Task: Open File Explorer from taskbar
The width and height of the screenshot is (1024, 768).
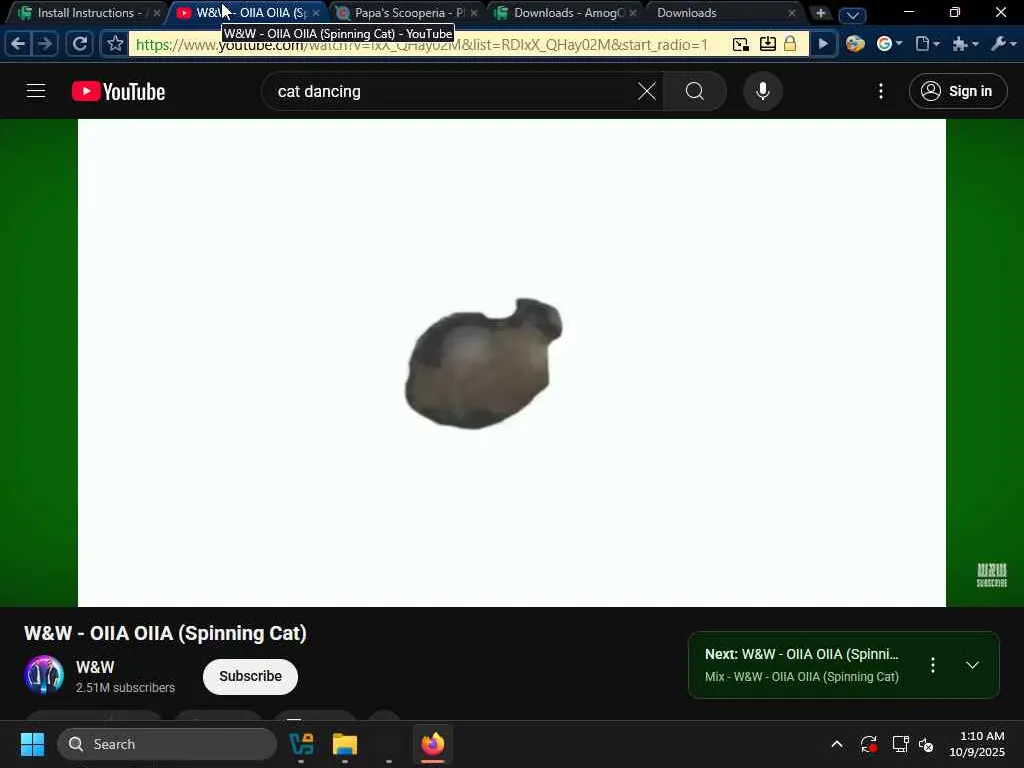Action: pos(345,744)
